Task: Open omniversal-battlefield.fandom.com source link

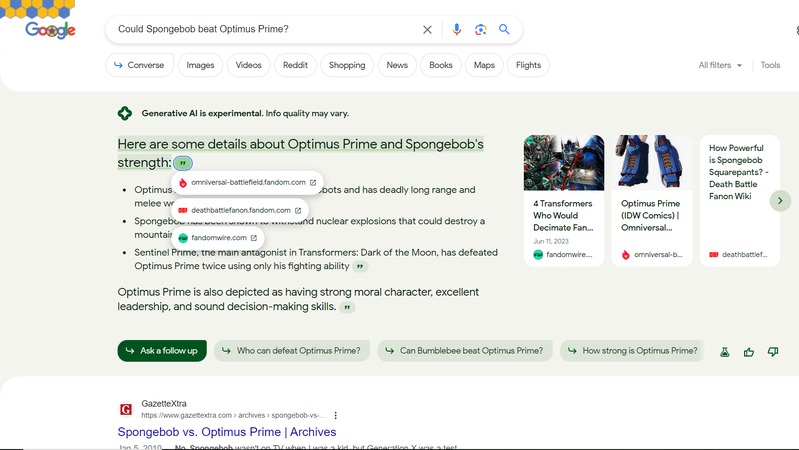Action: (x=248, y=182)
